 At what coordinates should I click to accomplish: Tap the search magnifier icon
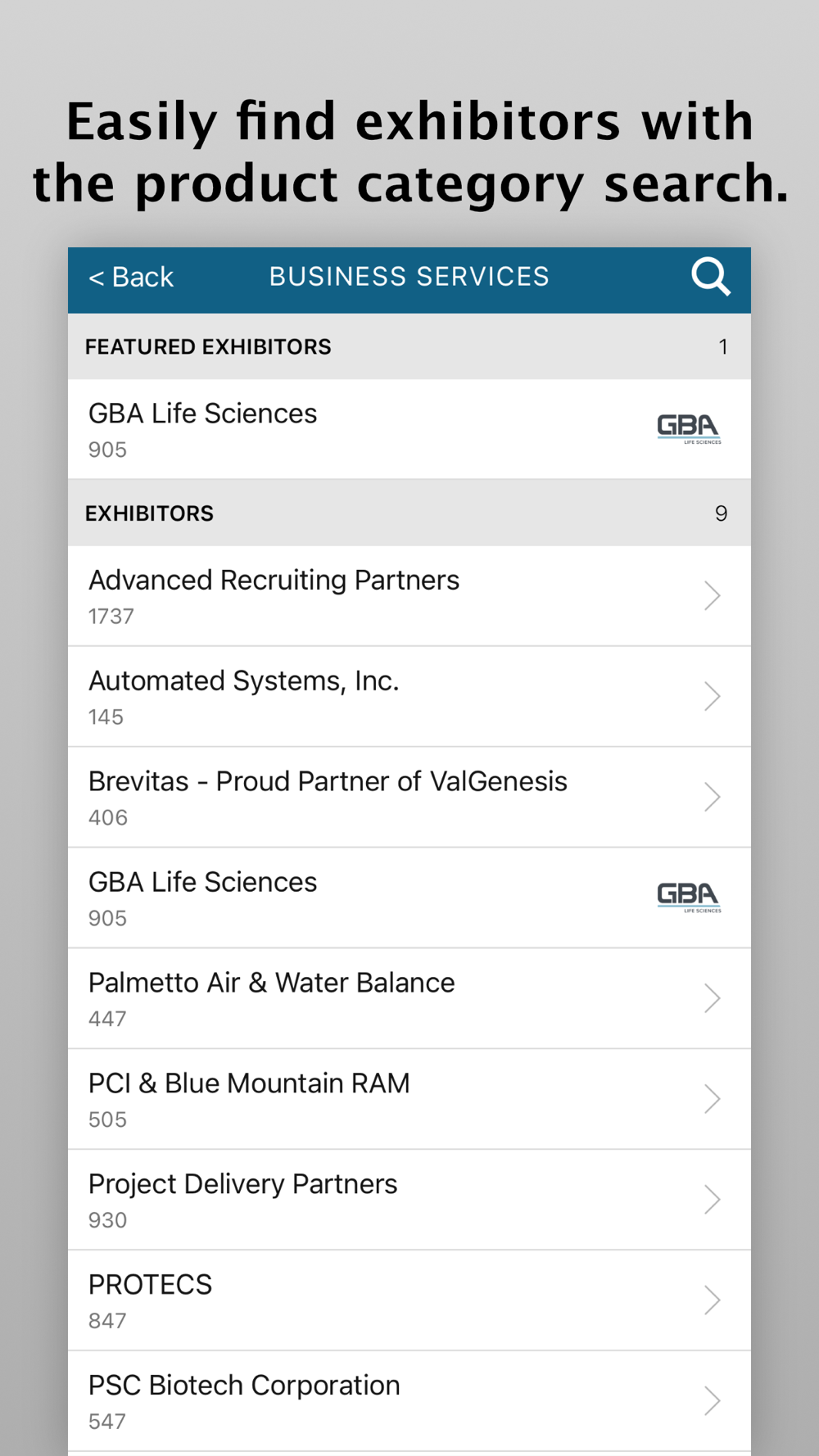point(710,278)
